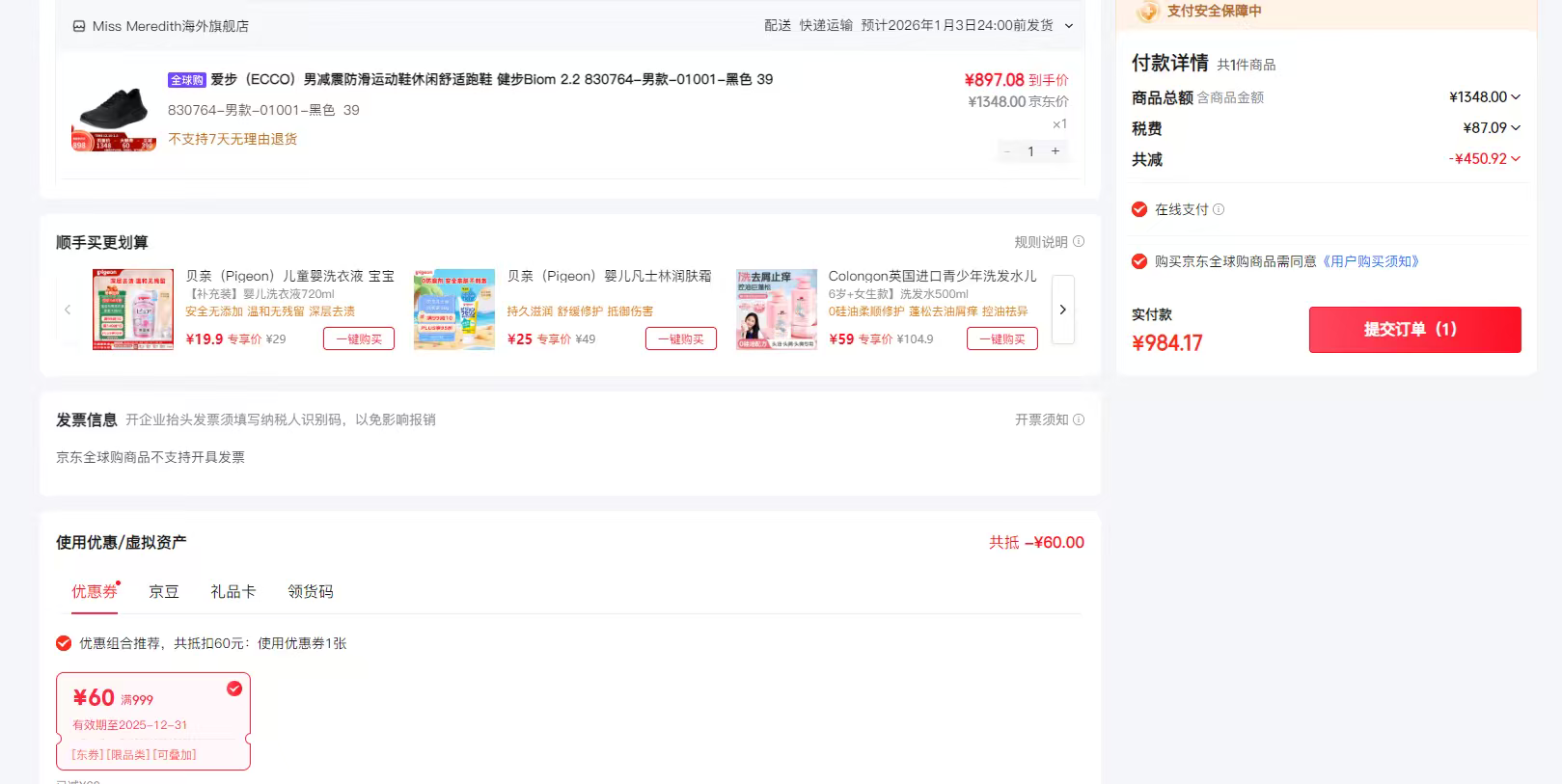The height and width of the screenshot is (784, 1562).
Task: Open the 《用户购买须知》 link
Action: pyautogui.click(x=1370, y=261)
